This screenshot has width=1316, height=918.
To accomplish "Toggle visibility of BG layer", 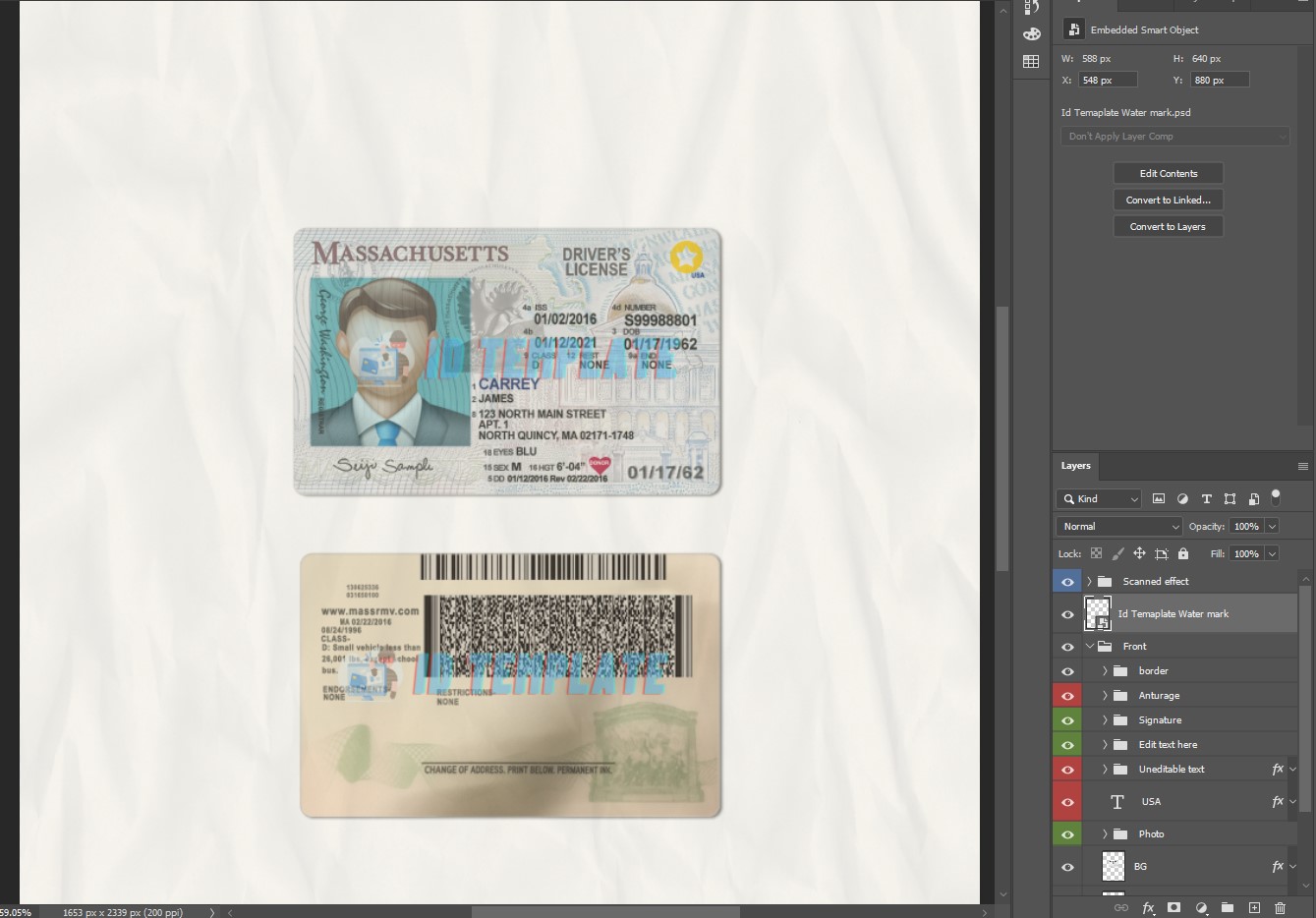I will (1067, 867).
